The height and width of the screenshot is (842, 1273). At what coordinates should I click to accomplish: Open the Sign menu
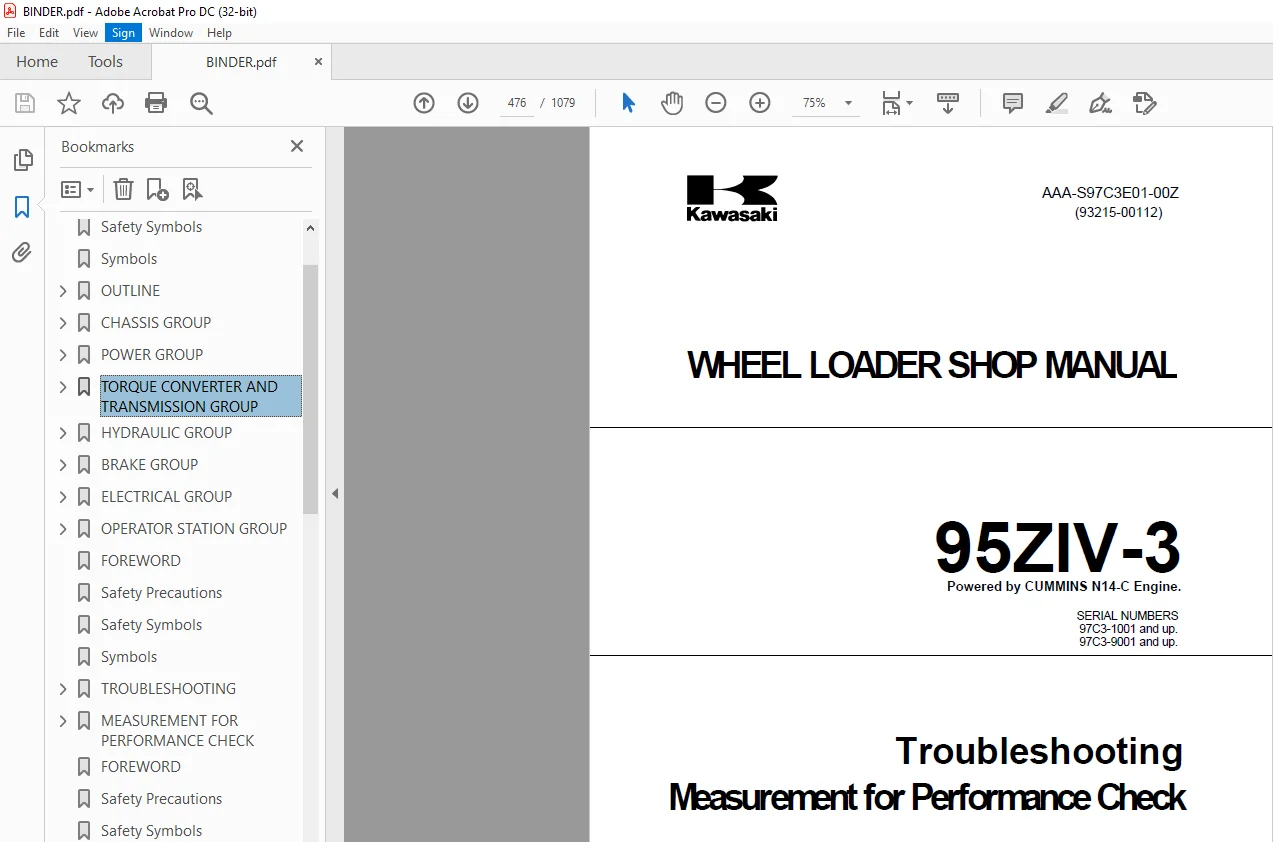coord(123,33)
